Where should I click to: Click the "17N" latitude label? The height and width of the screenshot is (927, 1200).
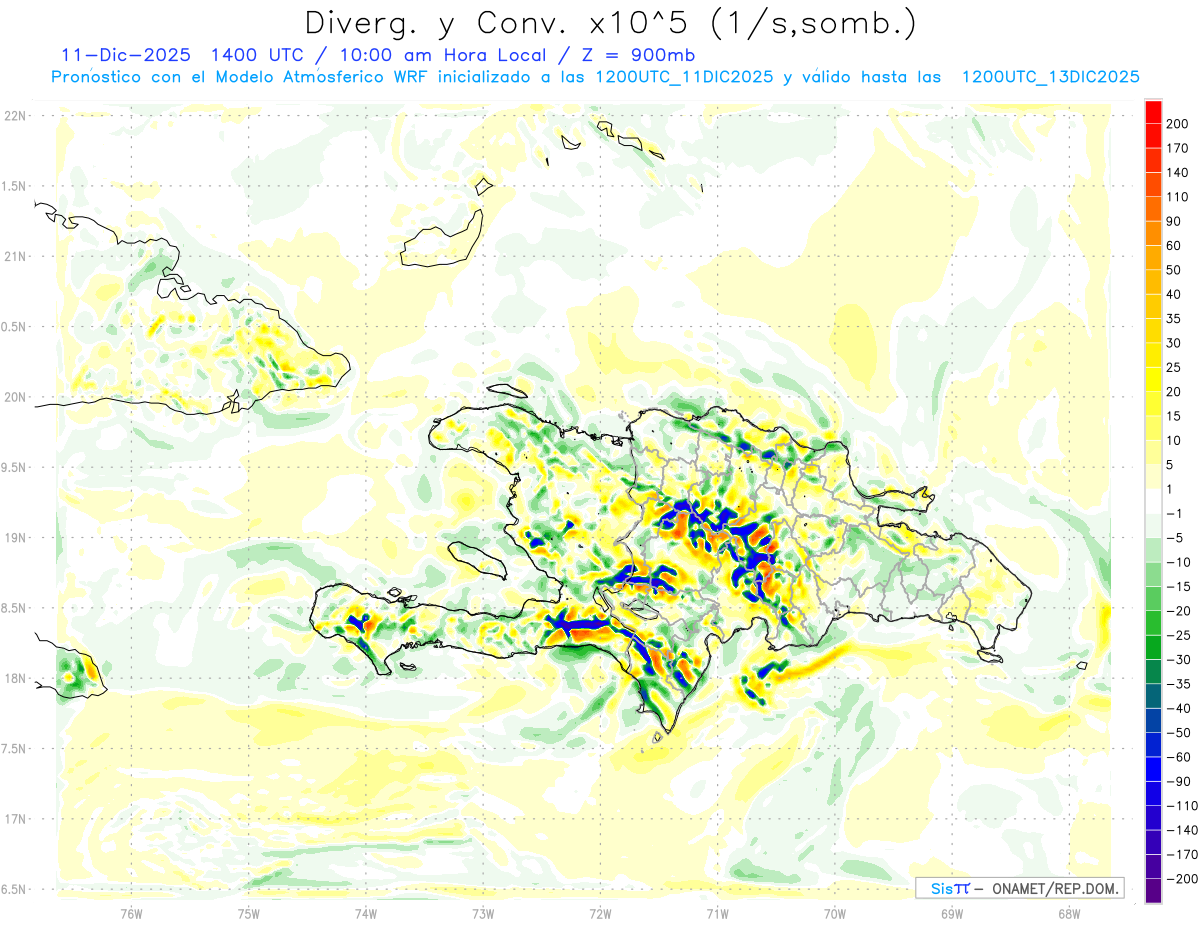pyautogui.click(x=14, y=819)
